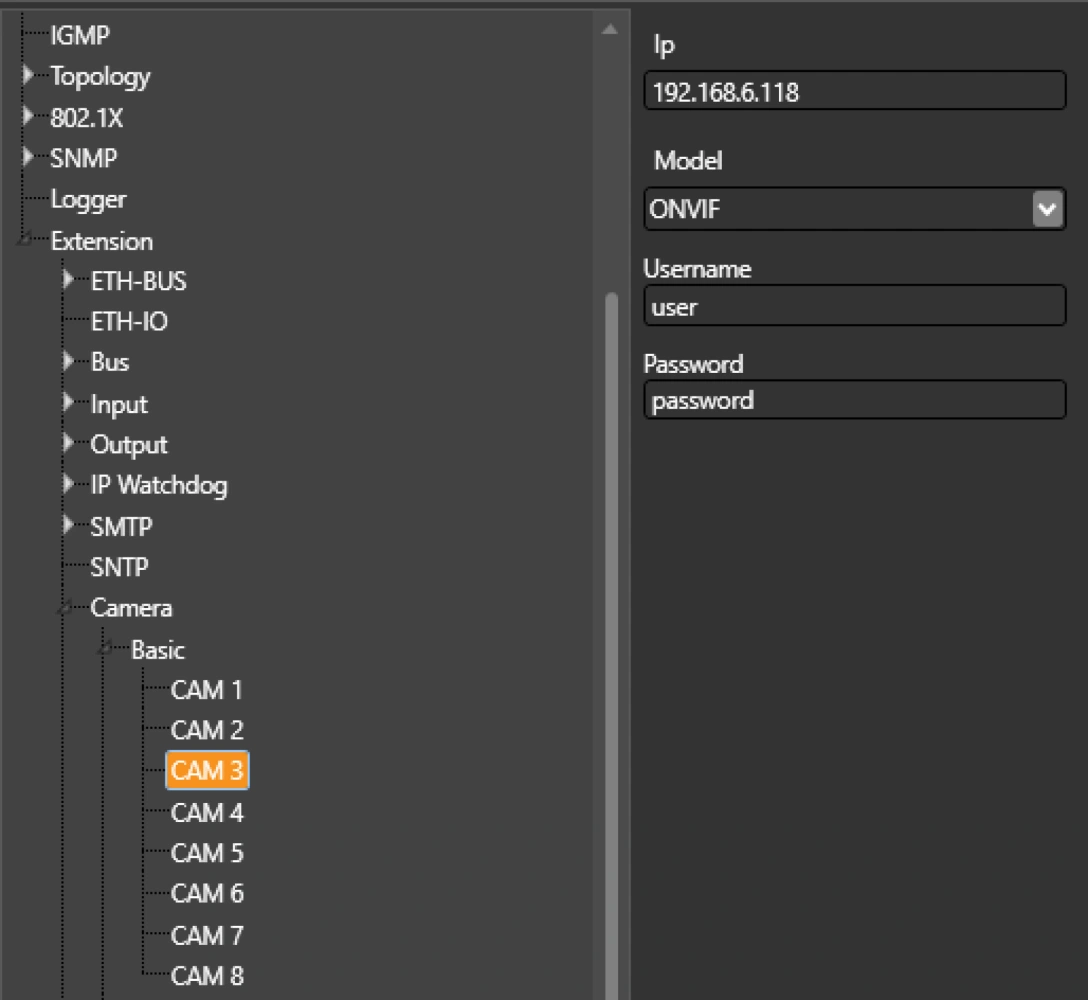This screenshot has height=1000, width=1088.
Task: Collapse the Camera tree node
Action: pos(66,608)
